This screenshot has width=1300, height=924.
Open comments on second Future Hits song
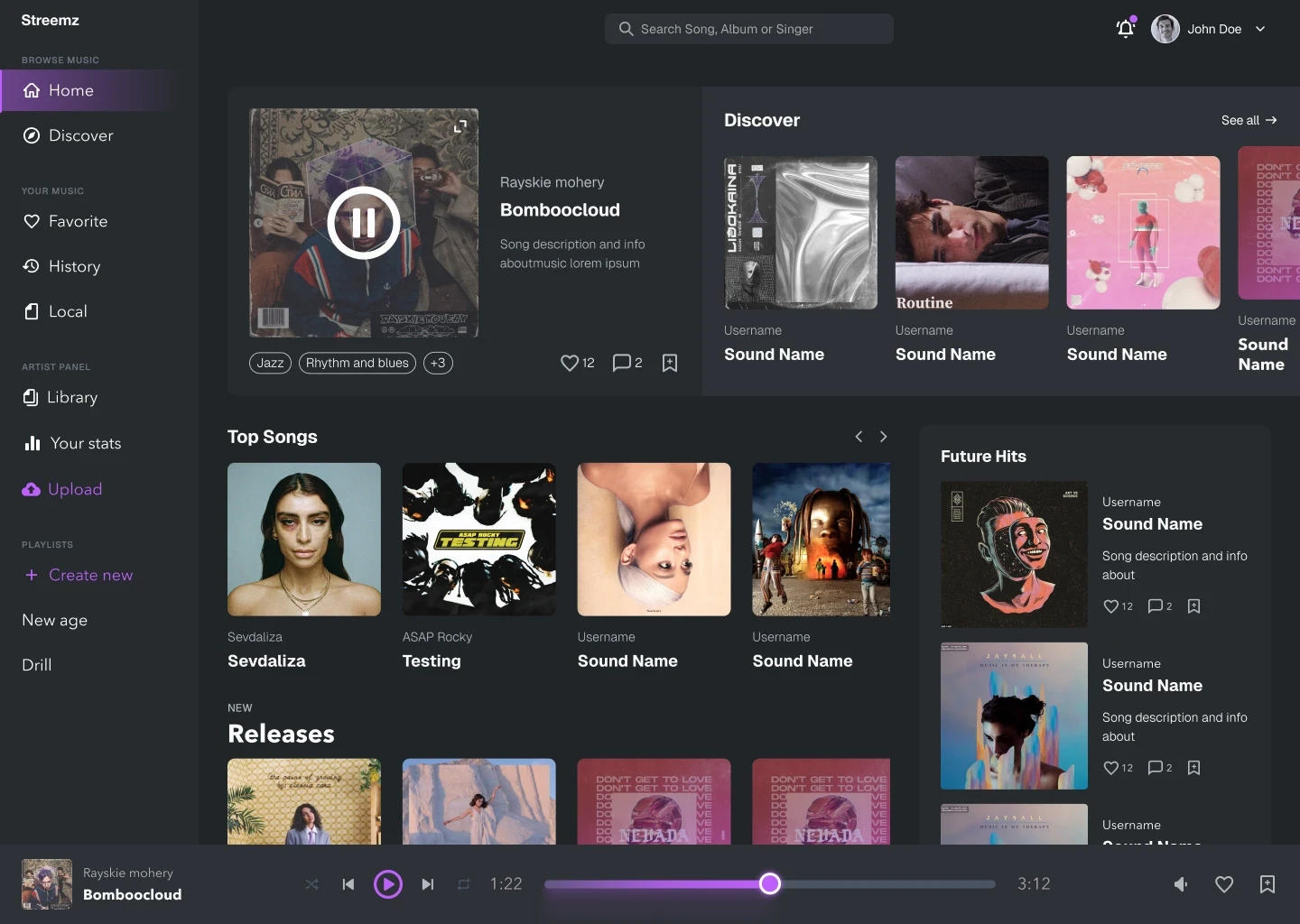coord(1155,768)
